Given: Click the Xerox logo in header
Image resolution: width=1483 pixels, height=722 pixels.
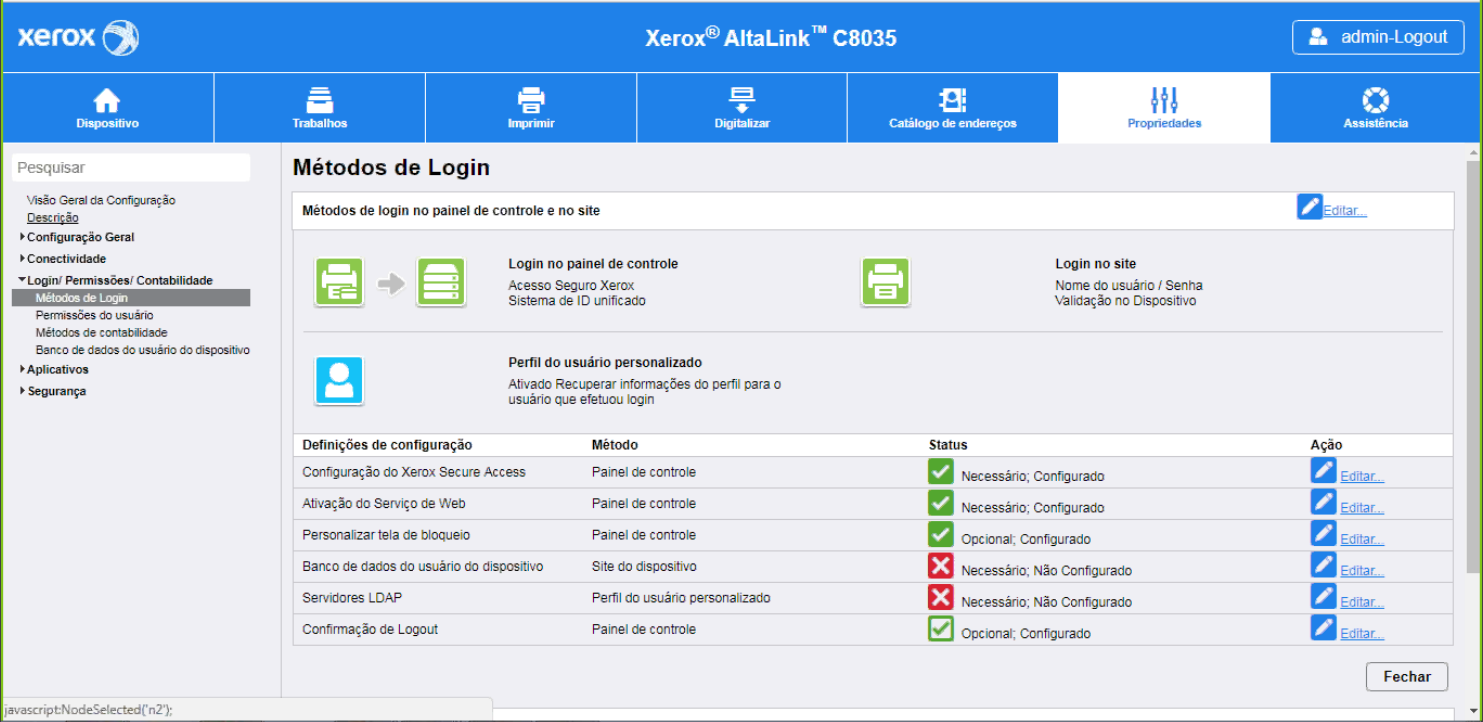Looking at the screenshot, I should [78, 38].
